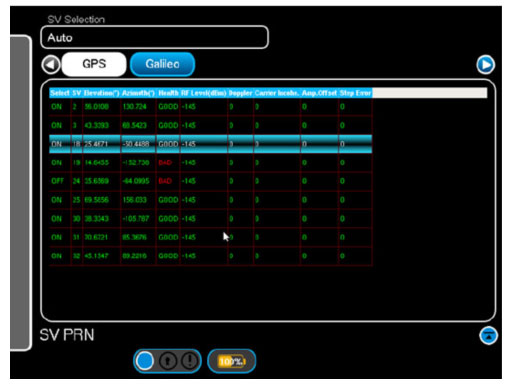
Task: Open the SV Selection Auto dropdown
Action: 154,37
